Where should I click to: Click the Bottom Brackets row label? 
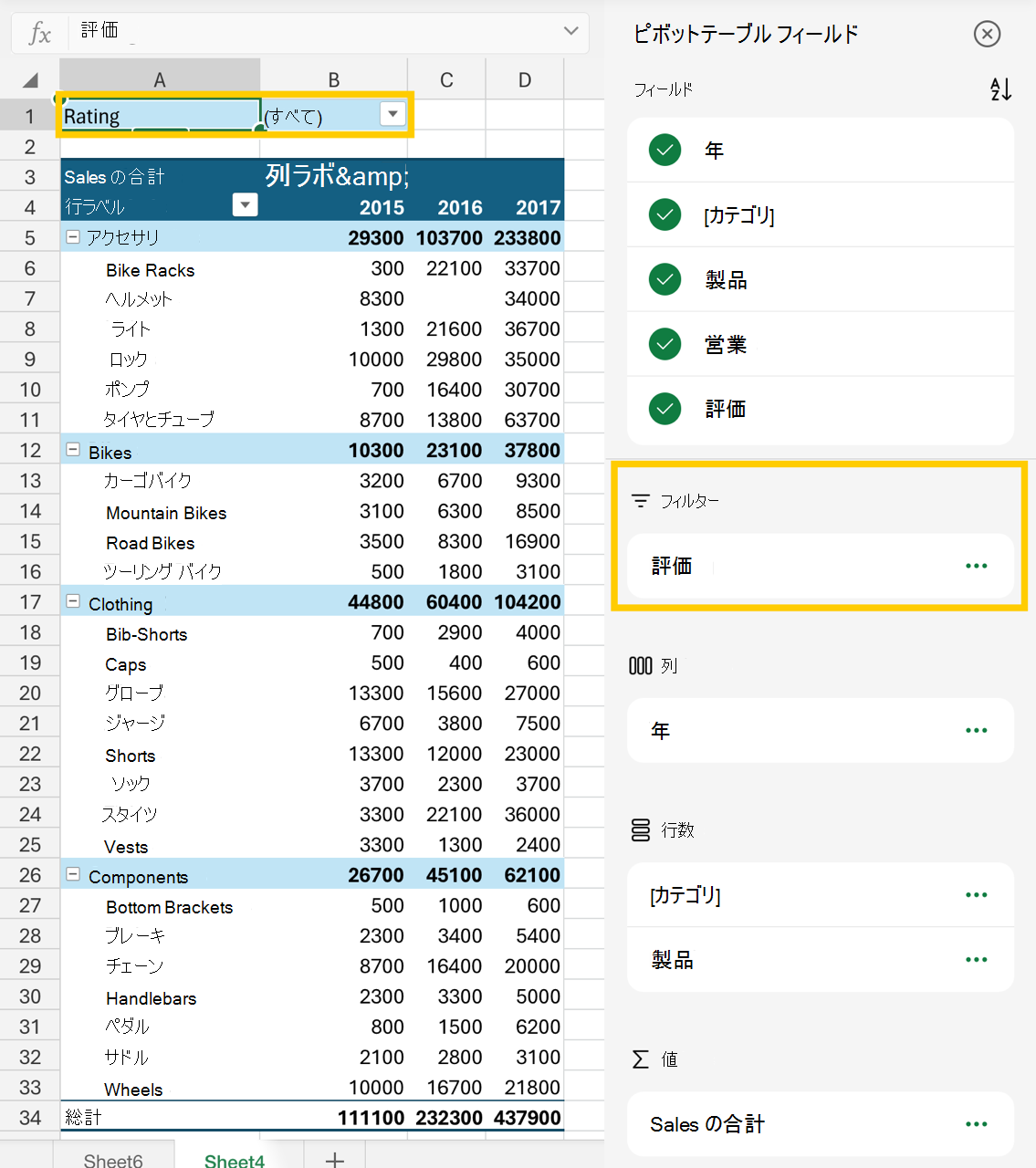pyautogui.click(x=169, y=907)
